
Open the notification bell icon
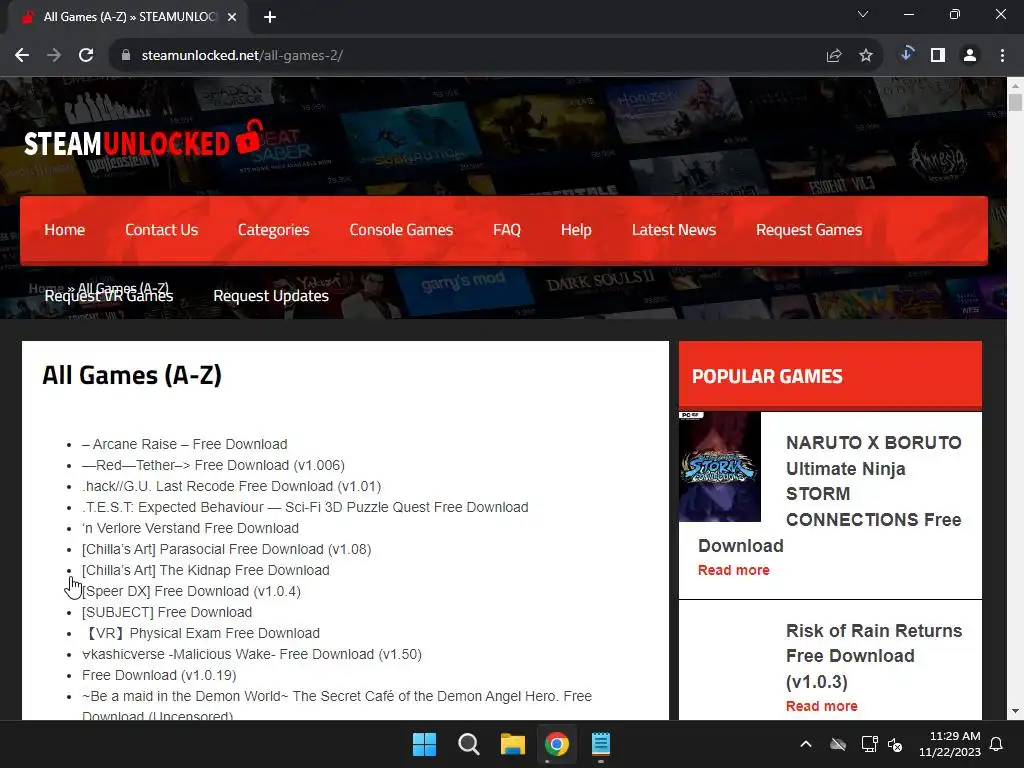(x=996, y=744)
